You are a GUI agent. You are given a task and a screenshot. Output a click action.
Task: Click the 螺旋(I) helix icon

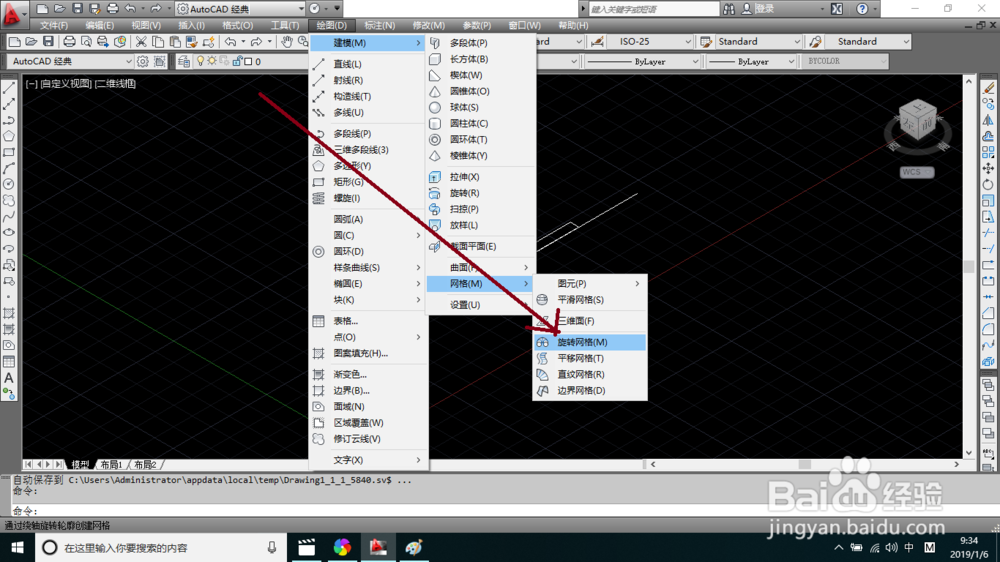tap(319, 198)
